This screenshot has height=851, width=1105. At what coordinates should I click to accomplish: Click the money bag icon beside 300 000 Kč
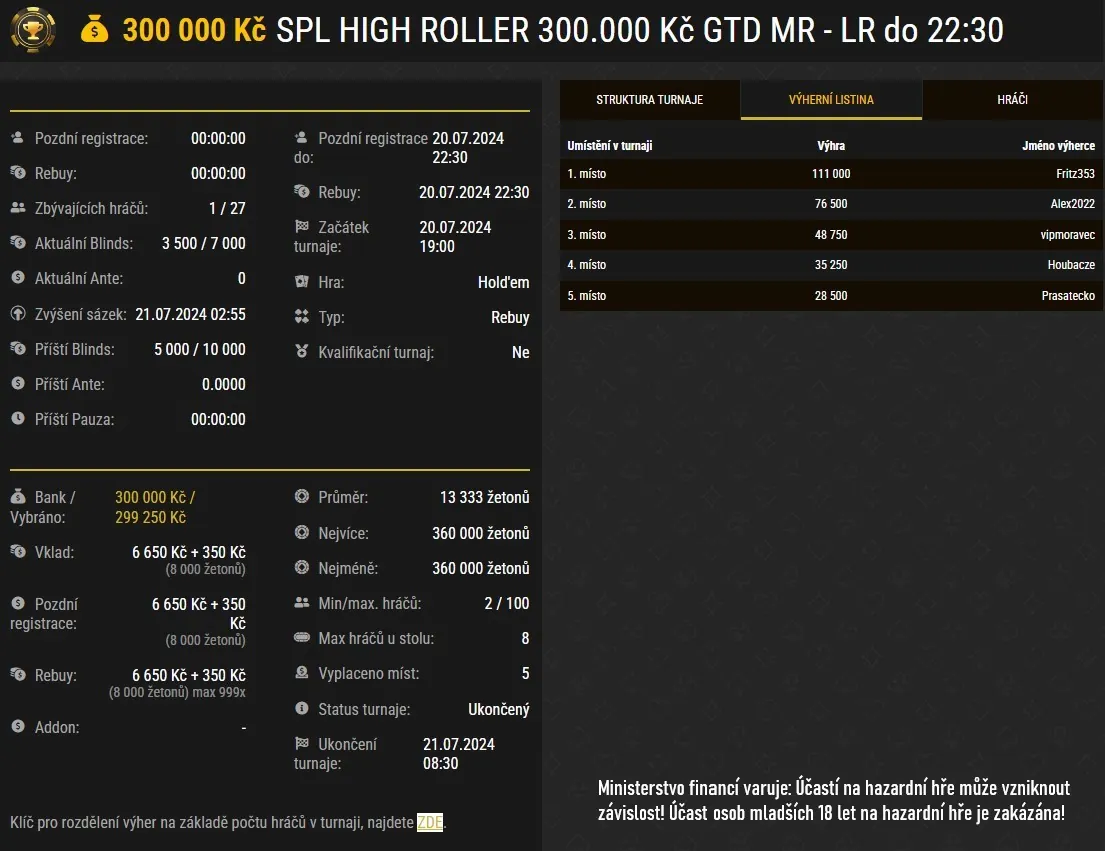tap(95, 30)
